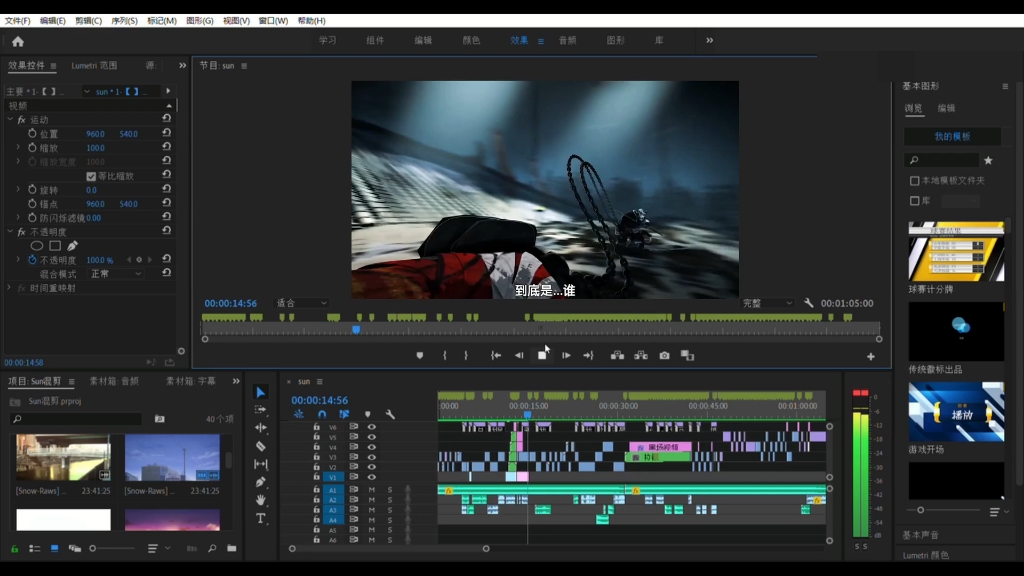This screenshot has height=576, width=1024.
Task: Create an ellipse mask under opacity
Action: [37, 246]
